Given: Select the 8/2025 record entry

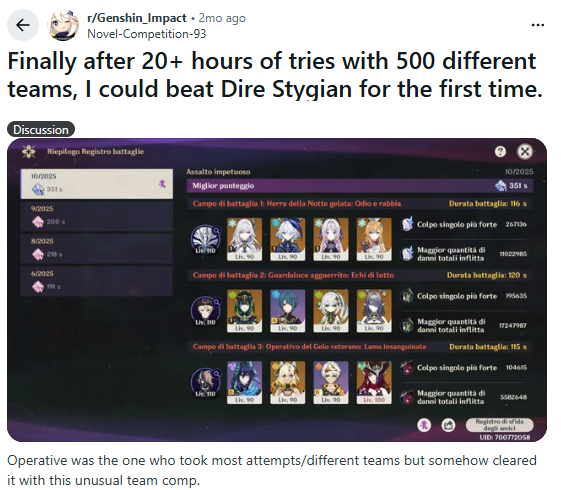Looking at the screenshot, I should point(97,249).
